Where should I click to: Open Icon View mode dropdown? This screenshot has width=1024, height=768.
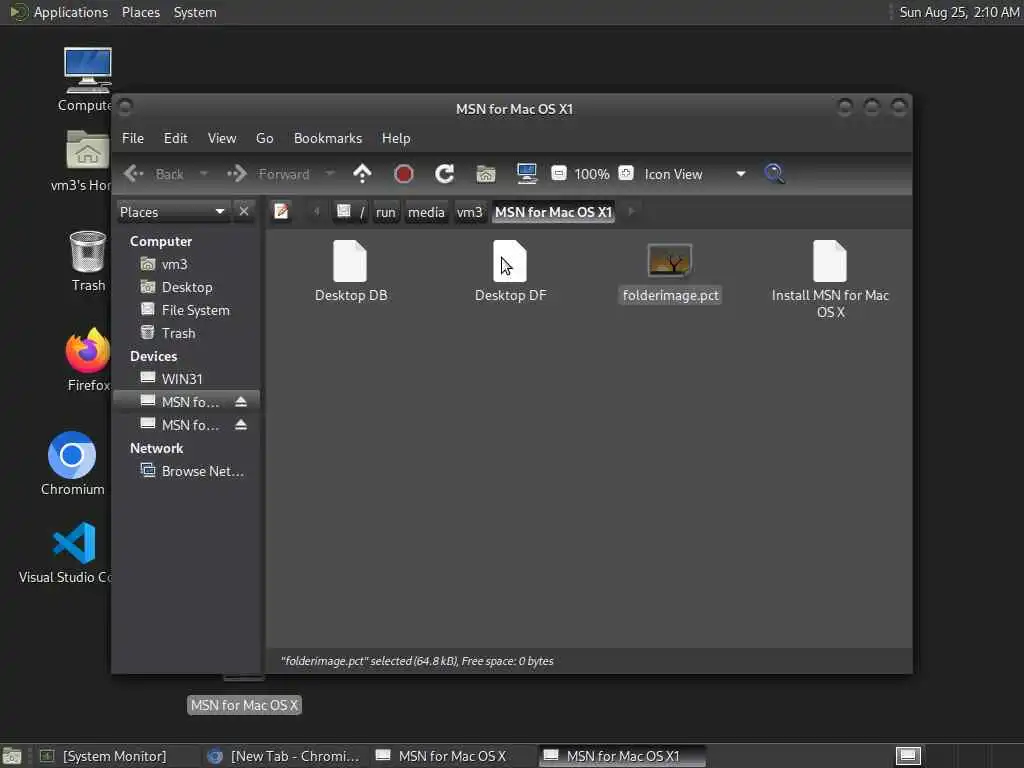694,174
